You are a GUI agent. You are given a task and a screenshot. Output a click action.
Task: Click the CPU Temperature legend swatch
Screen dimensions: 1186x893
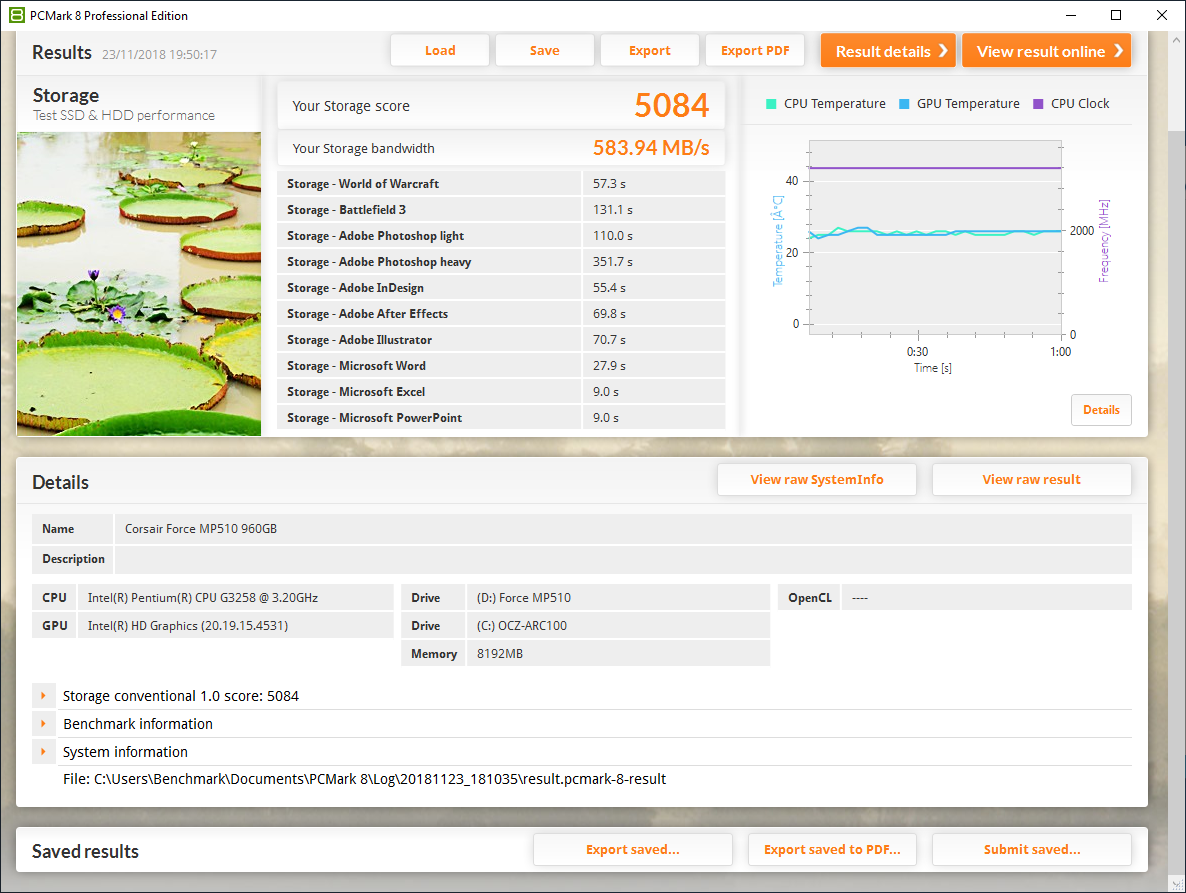coord(771,104)
